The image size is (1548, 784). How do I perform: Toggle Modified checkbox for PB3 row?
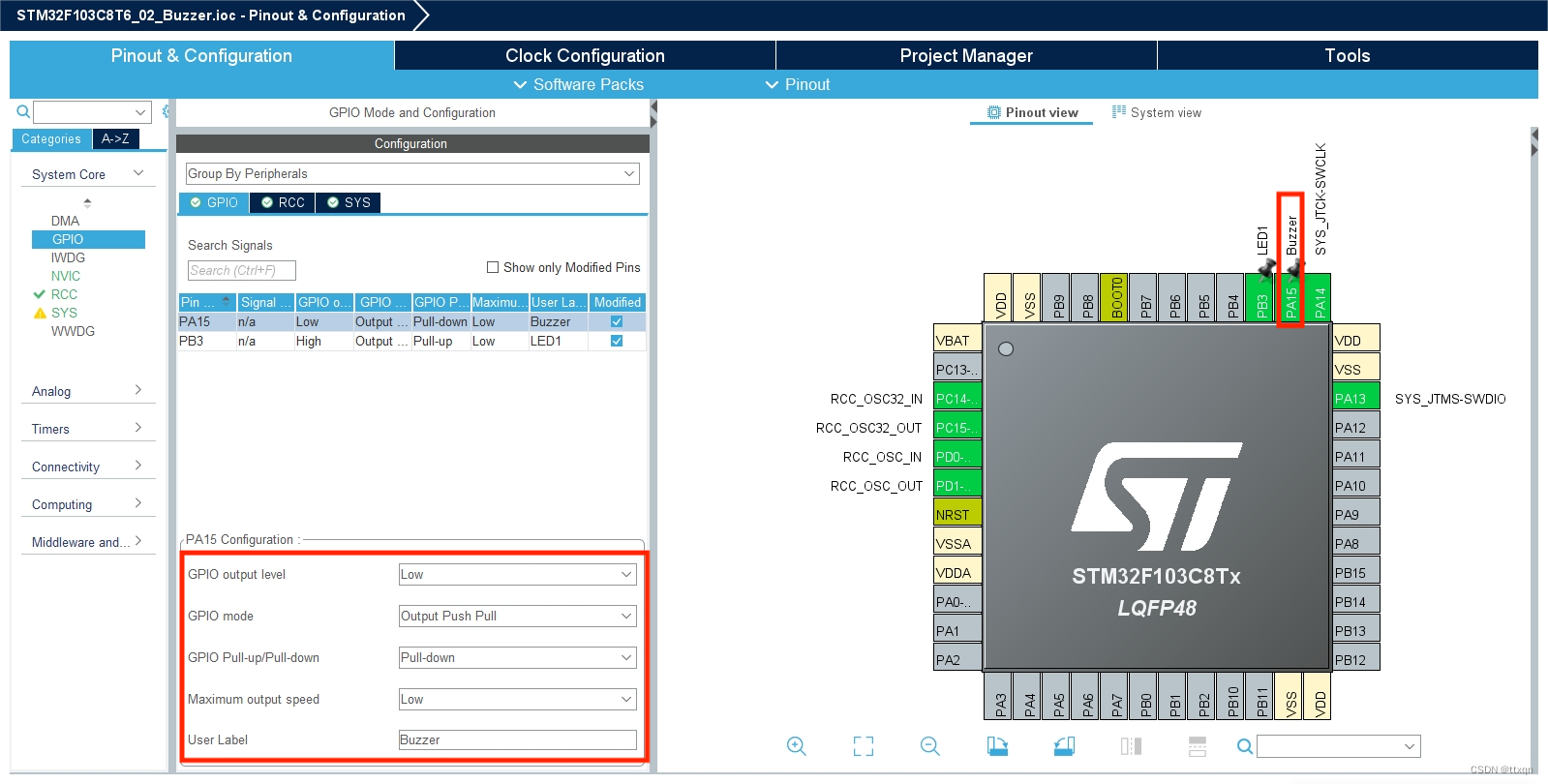tap(617, 341)
